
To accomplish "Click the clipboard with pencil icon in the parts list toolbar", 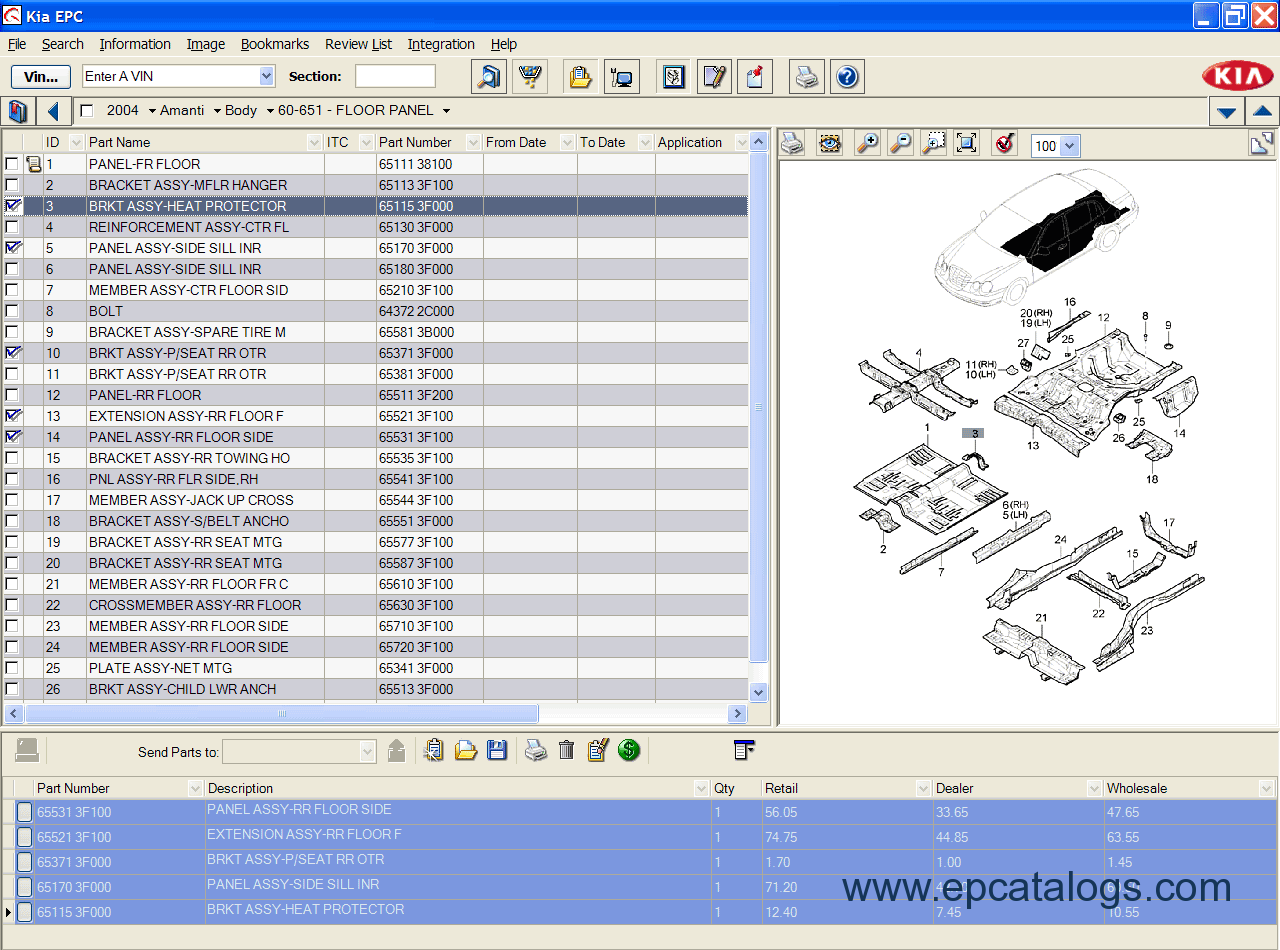I will coord(598,750).
